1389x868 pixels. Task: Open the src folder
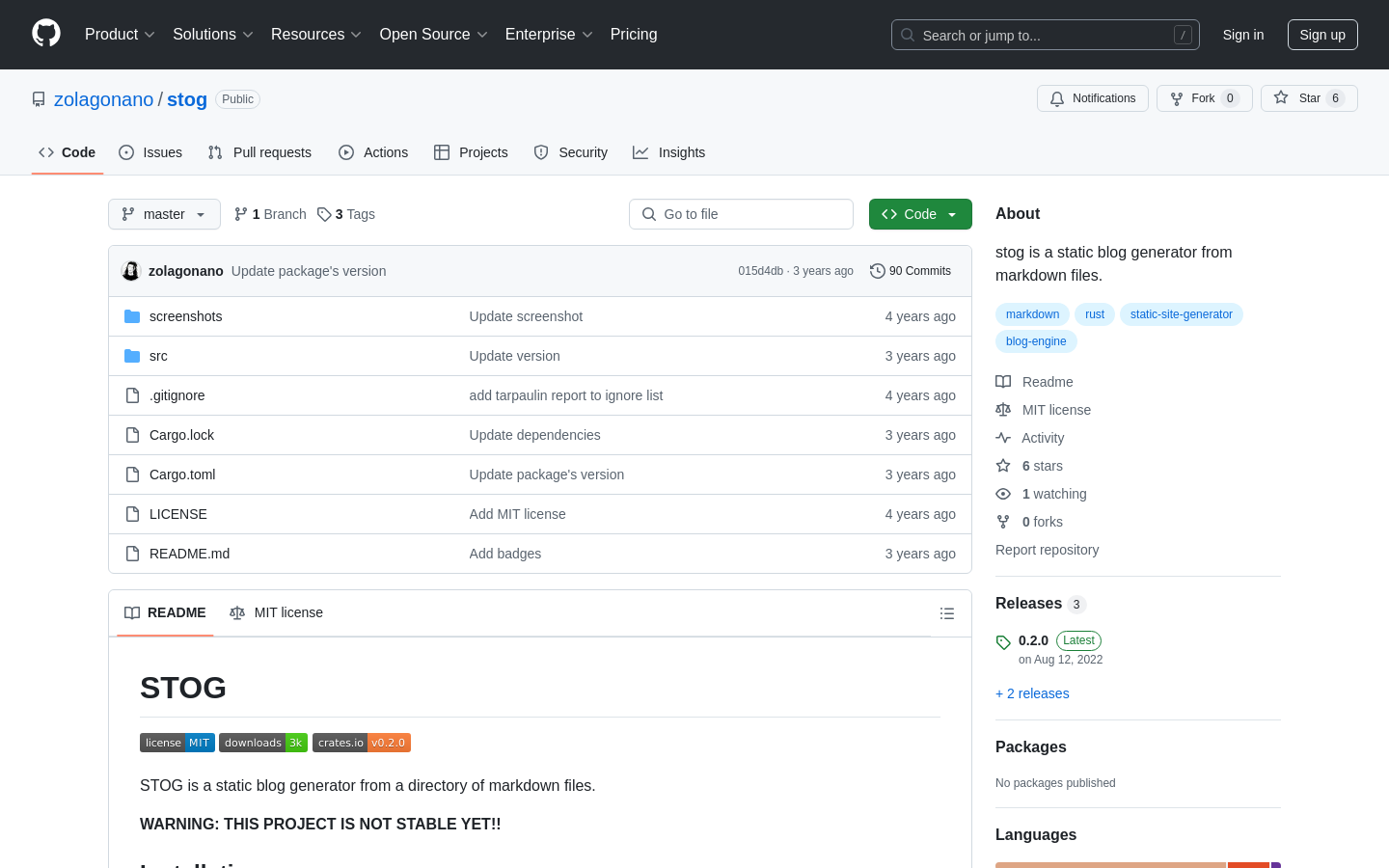point(158,356)
